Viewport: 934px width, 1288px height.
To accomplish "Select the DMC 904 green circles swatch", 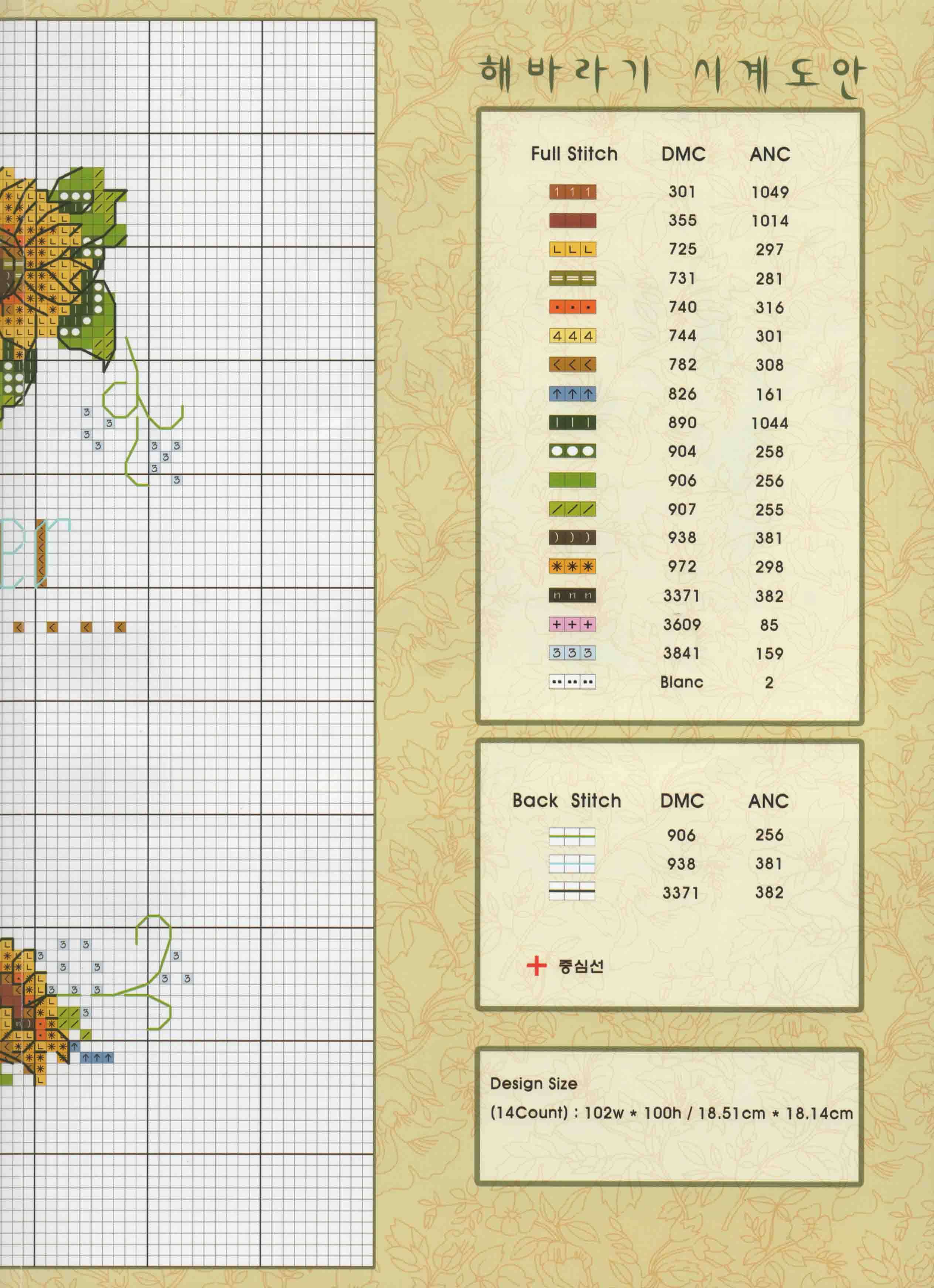I will (572, 451).
